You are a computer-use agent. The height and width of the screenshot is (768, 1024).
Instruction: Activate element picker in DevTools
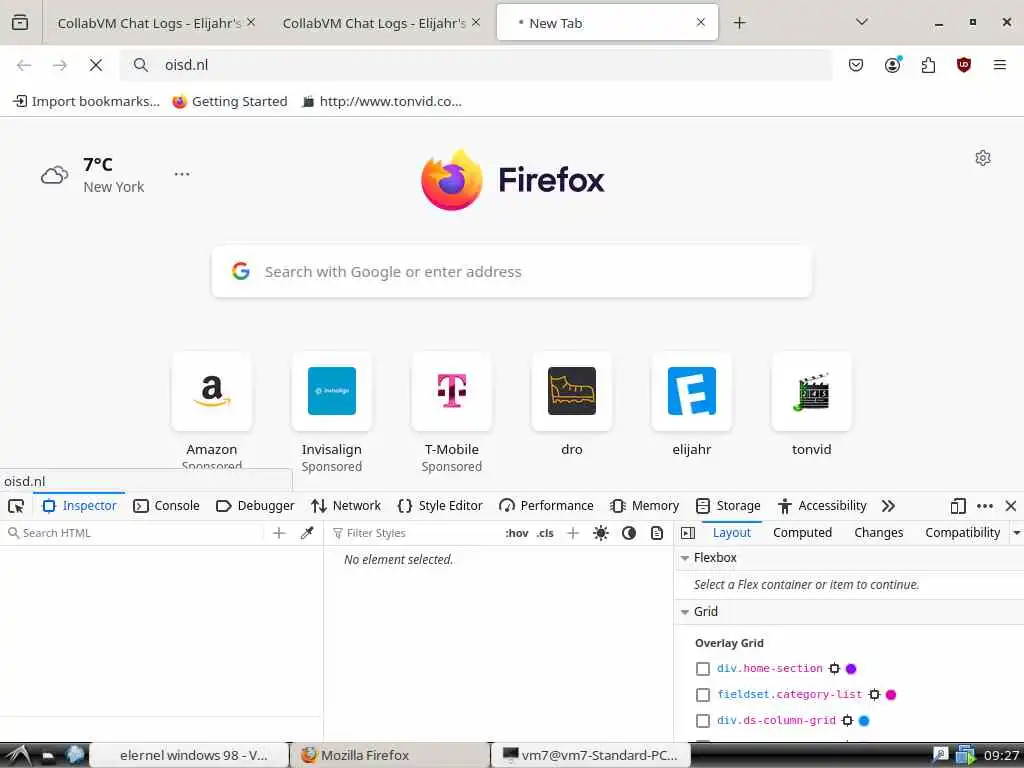(16, 506)
